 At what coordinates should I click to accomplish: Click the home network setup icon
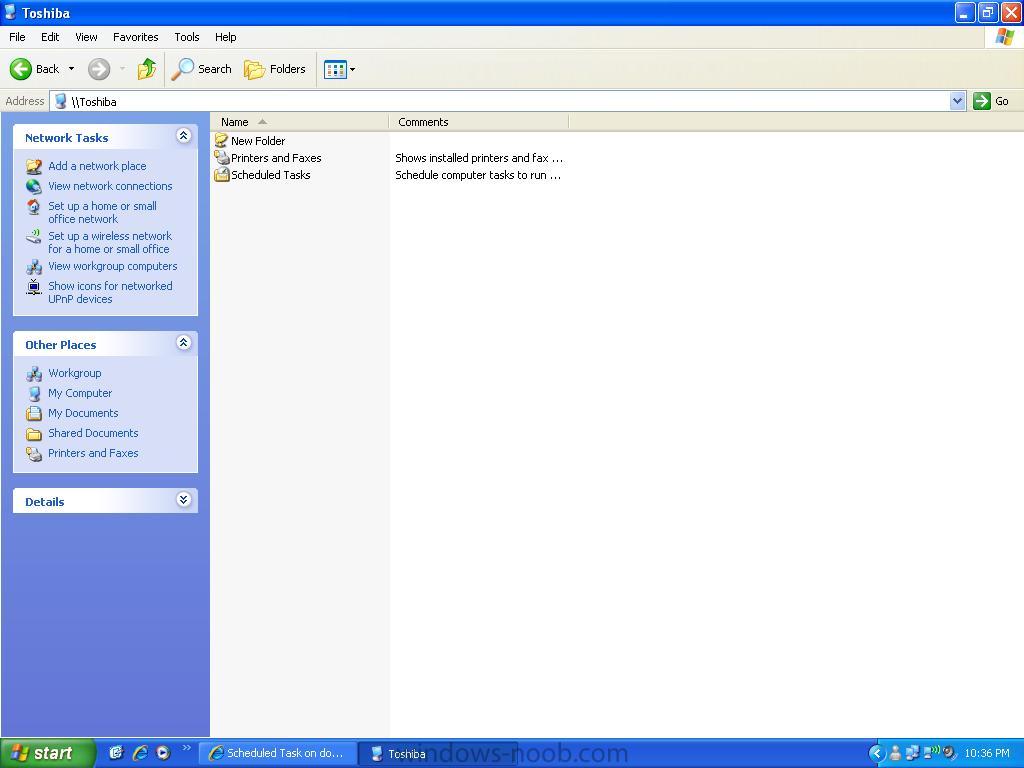click(34, 206)
